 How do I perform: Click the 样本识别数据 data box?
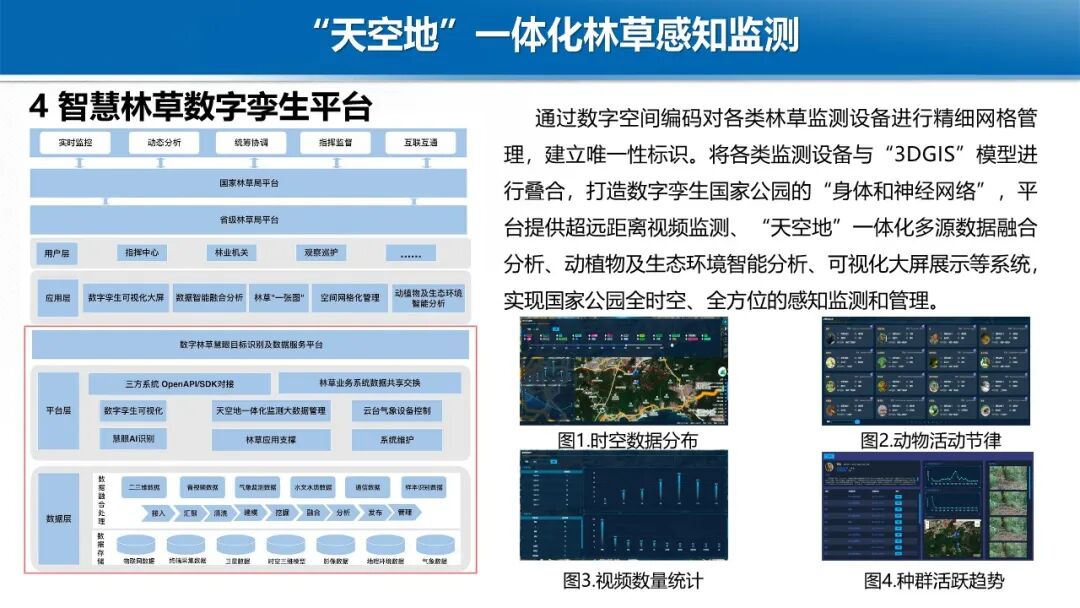[424, 487]
